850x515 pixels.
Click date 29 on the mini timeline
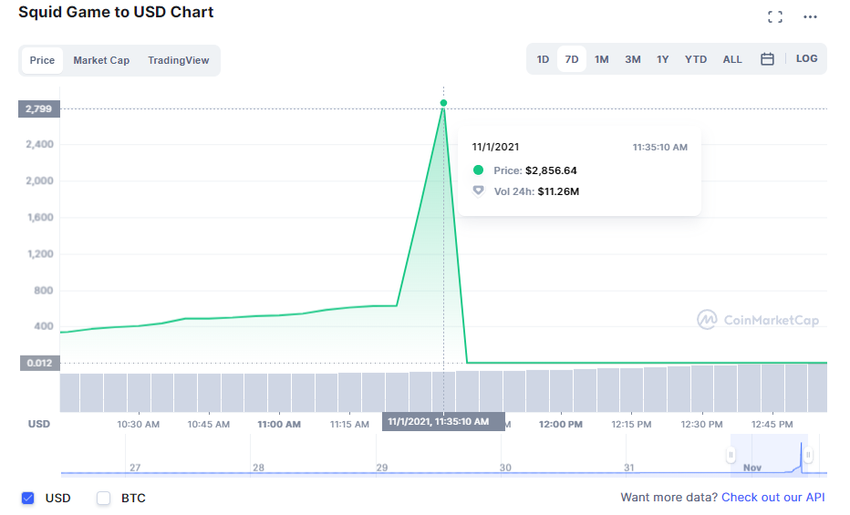click(382, 467)
